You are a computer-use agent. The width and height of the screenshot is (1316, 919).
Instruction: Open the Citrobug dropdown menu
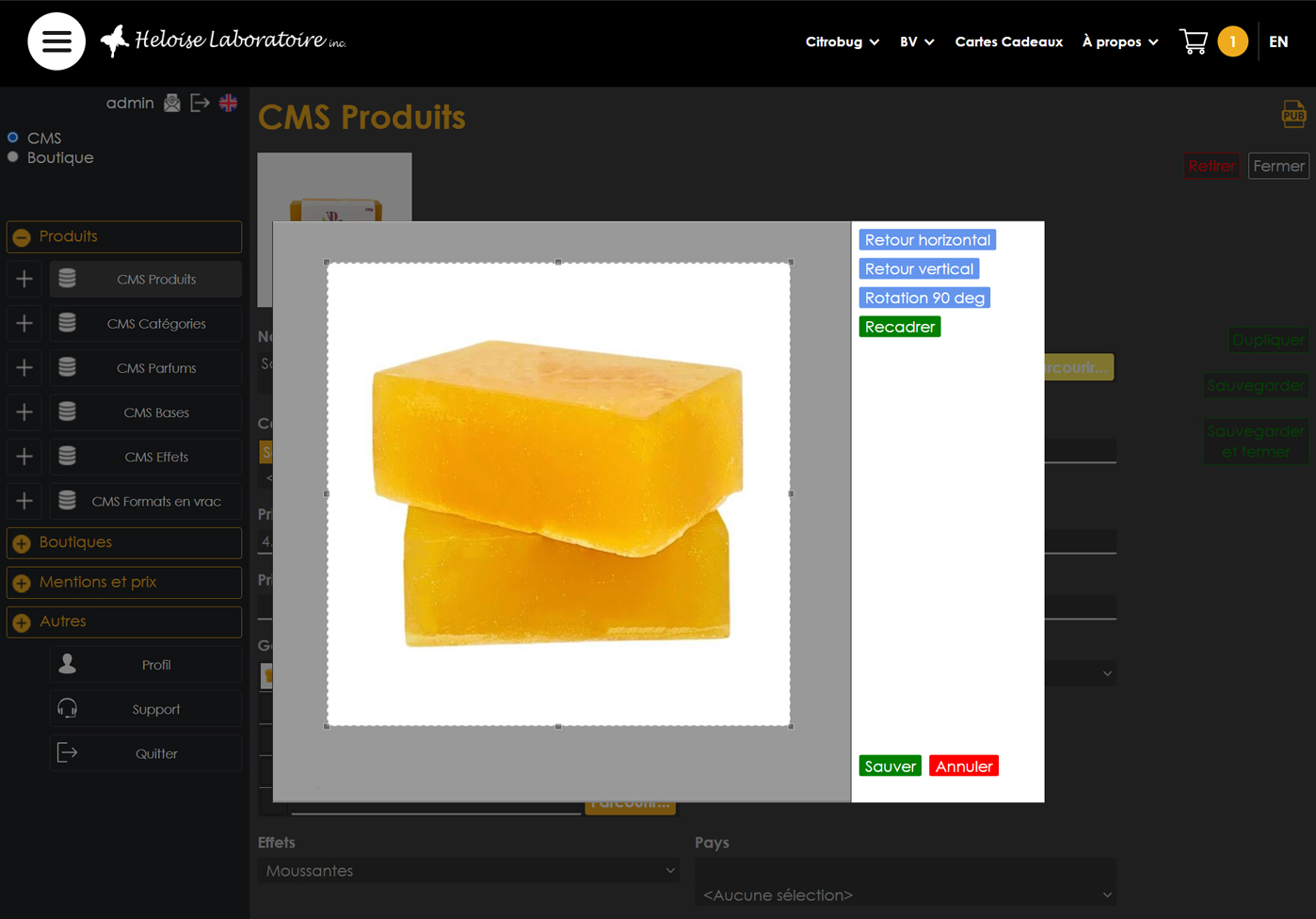[x=842, y=41]
